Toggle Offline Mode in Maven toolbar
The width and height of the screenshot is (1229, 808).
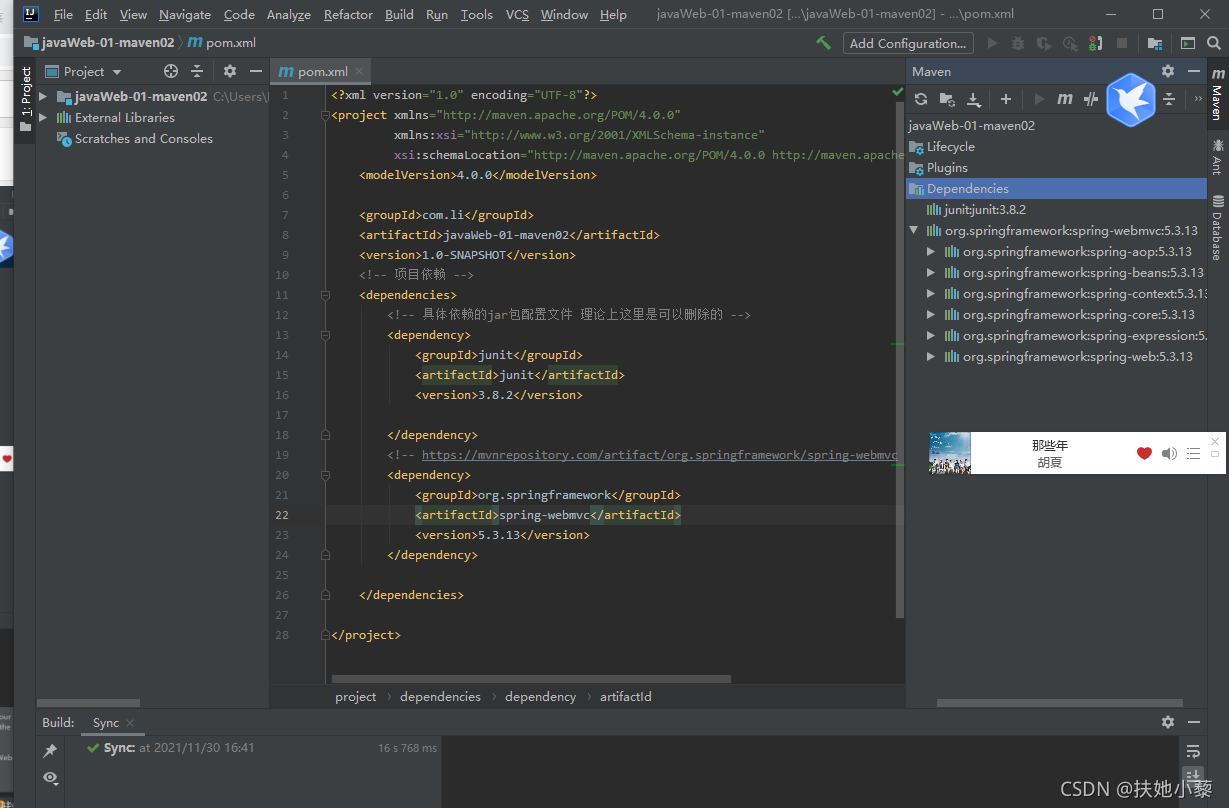click(x=1091, y=99)
